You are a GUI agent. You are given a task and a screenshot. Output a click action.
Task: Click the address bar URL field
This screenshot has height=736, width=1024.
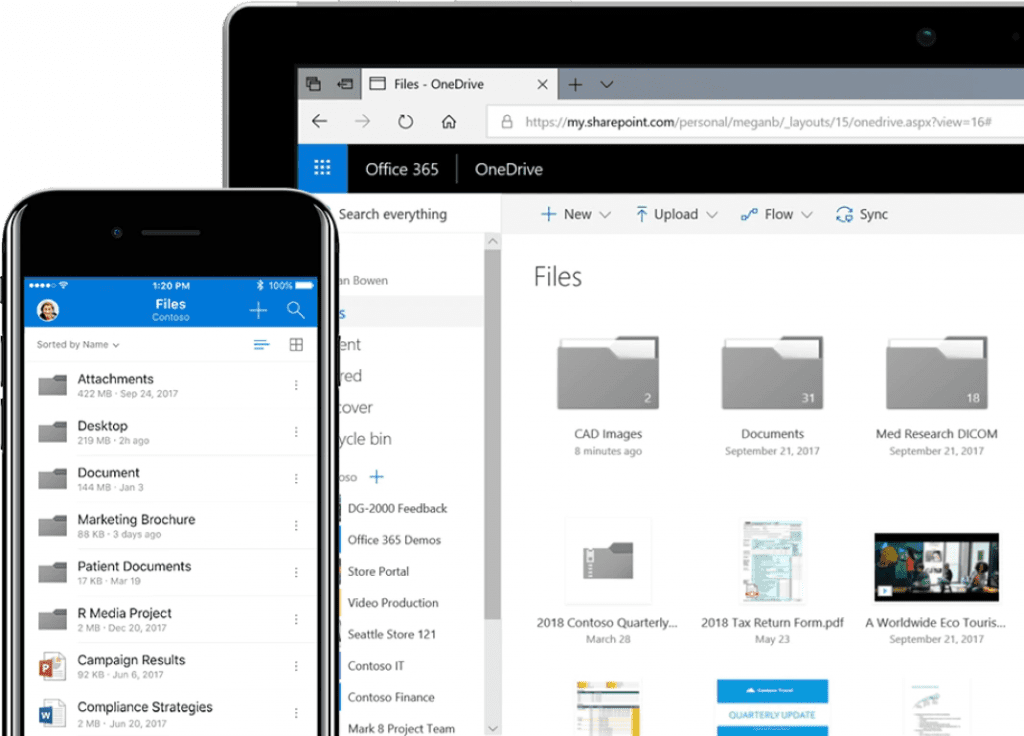click(758, 121)
